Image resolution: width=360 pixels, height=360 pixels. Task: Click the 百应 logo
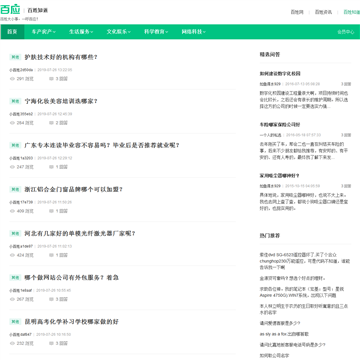click(x=10, y=10)
